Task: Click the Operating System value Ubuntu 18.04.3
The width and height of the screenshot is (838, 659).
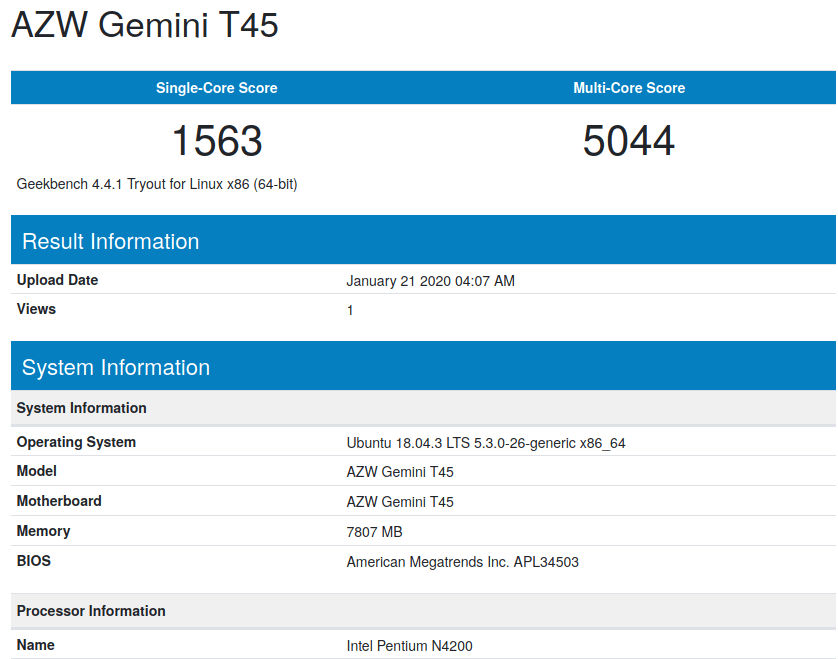Action: pos(486,443)
